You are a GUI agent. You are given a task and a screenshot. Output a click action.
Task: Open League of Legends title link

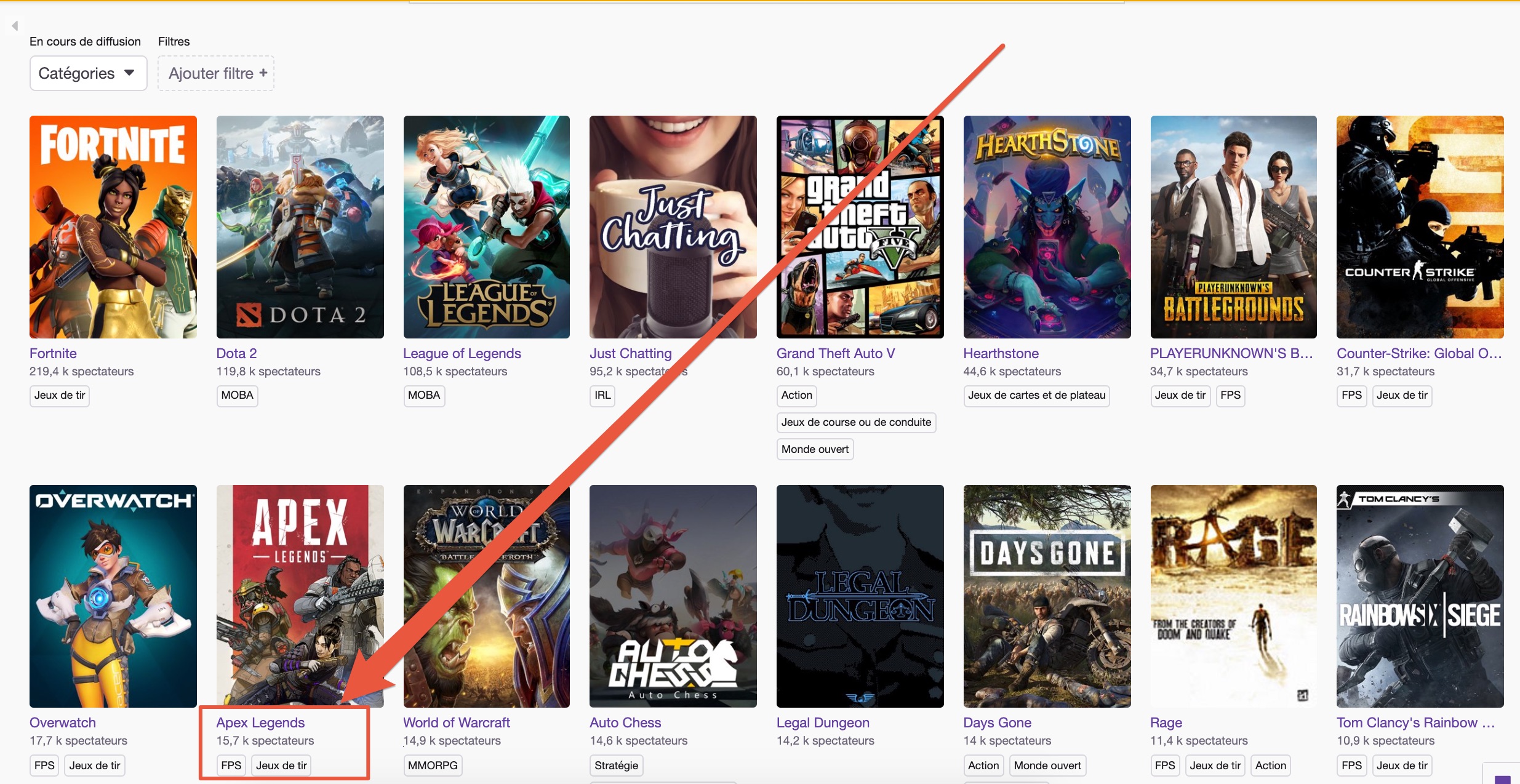coord(462,353)
